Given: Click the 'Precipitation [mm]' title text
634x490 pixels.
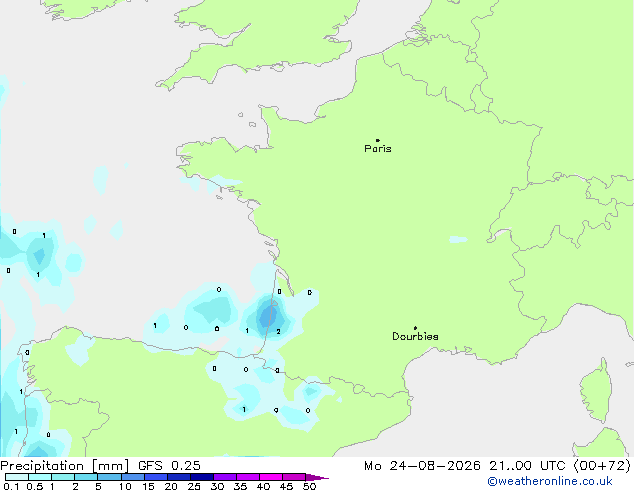Looking at the screenshot, I should 65,466.
